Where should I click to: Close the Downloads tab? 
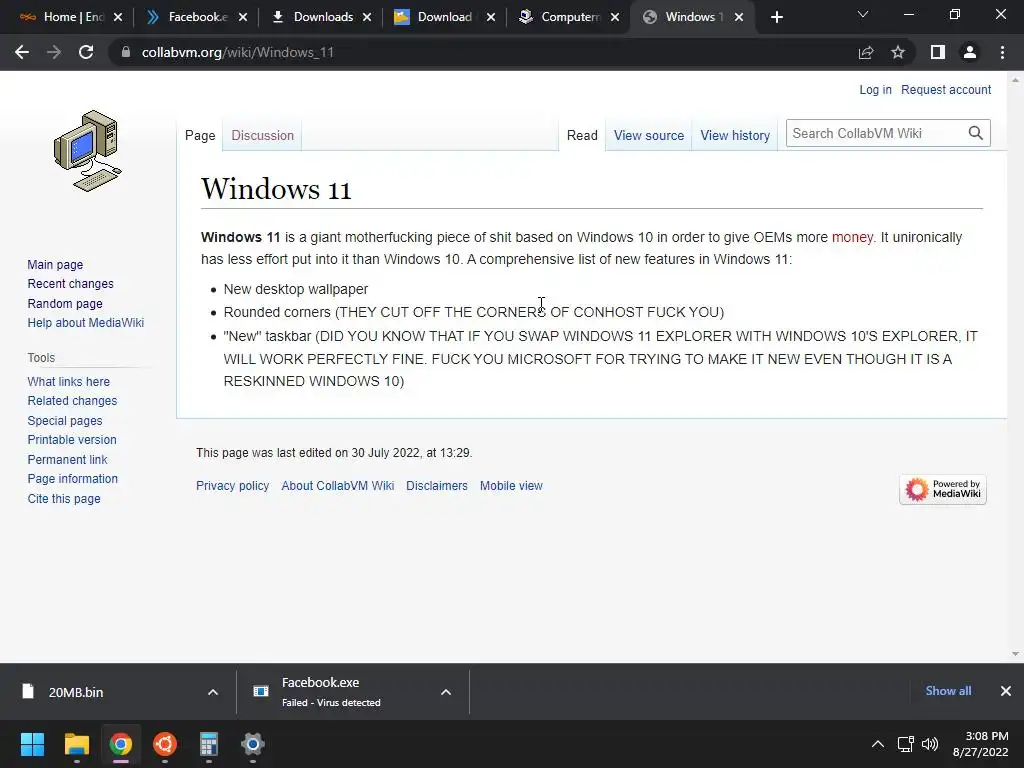367,17
